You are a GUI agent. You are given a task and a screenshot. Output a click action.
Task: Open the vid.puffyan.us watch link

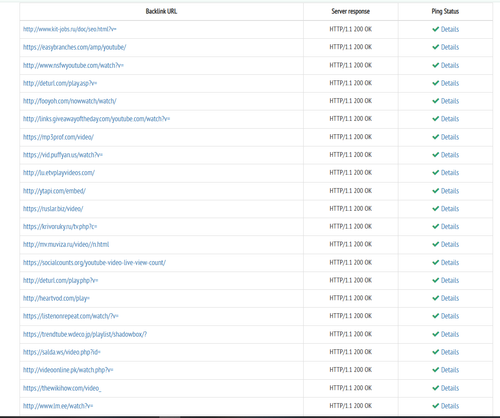[x=63, y=155]
